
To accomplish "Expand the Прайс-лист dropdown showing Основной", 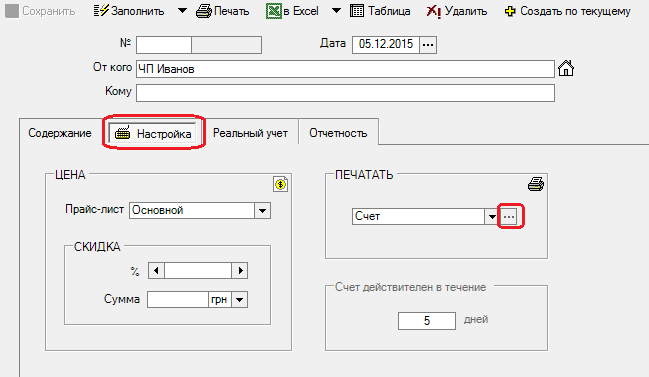I will (262, 211).
